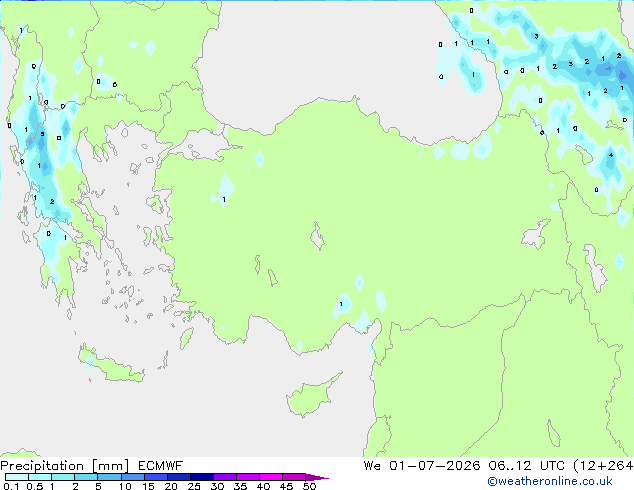Click the above-50 mm legend arrow tip
The image size is (634, 490).
coord(317,477)
